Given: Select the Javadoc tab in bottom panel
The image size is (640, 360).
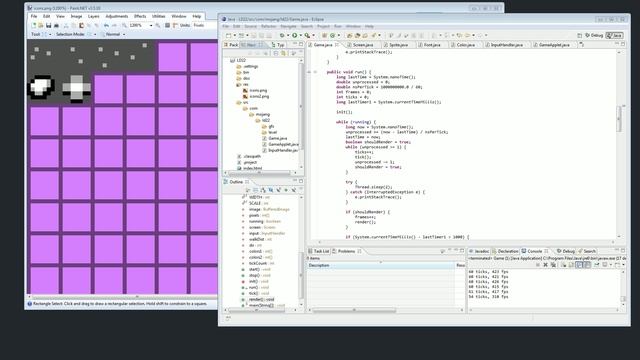Looking at the screenshot, I should [479, 251].
